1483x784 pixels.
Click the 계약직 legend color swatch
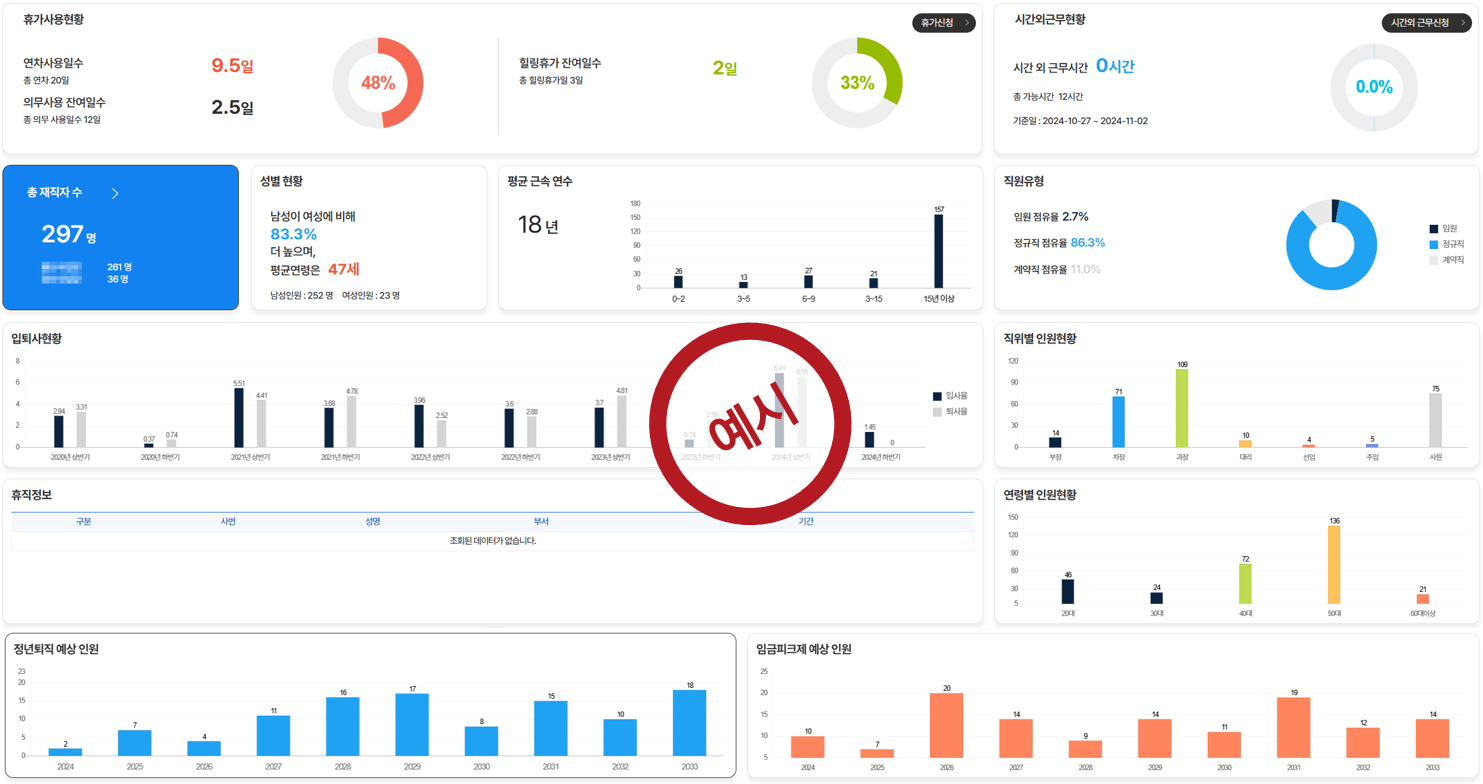tap(1433, 260)
